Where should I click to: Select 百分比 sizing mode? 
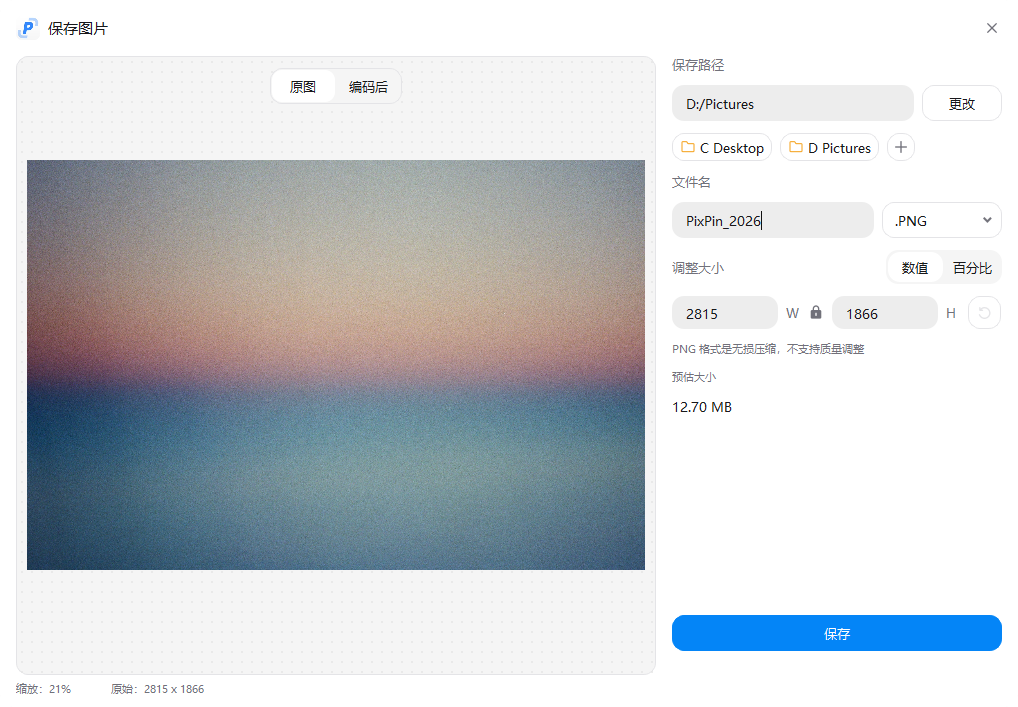click(x=969, y=267)
